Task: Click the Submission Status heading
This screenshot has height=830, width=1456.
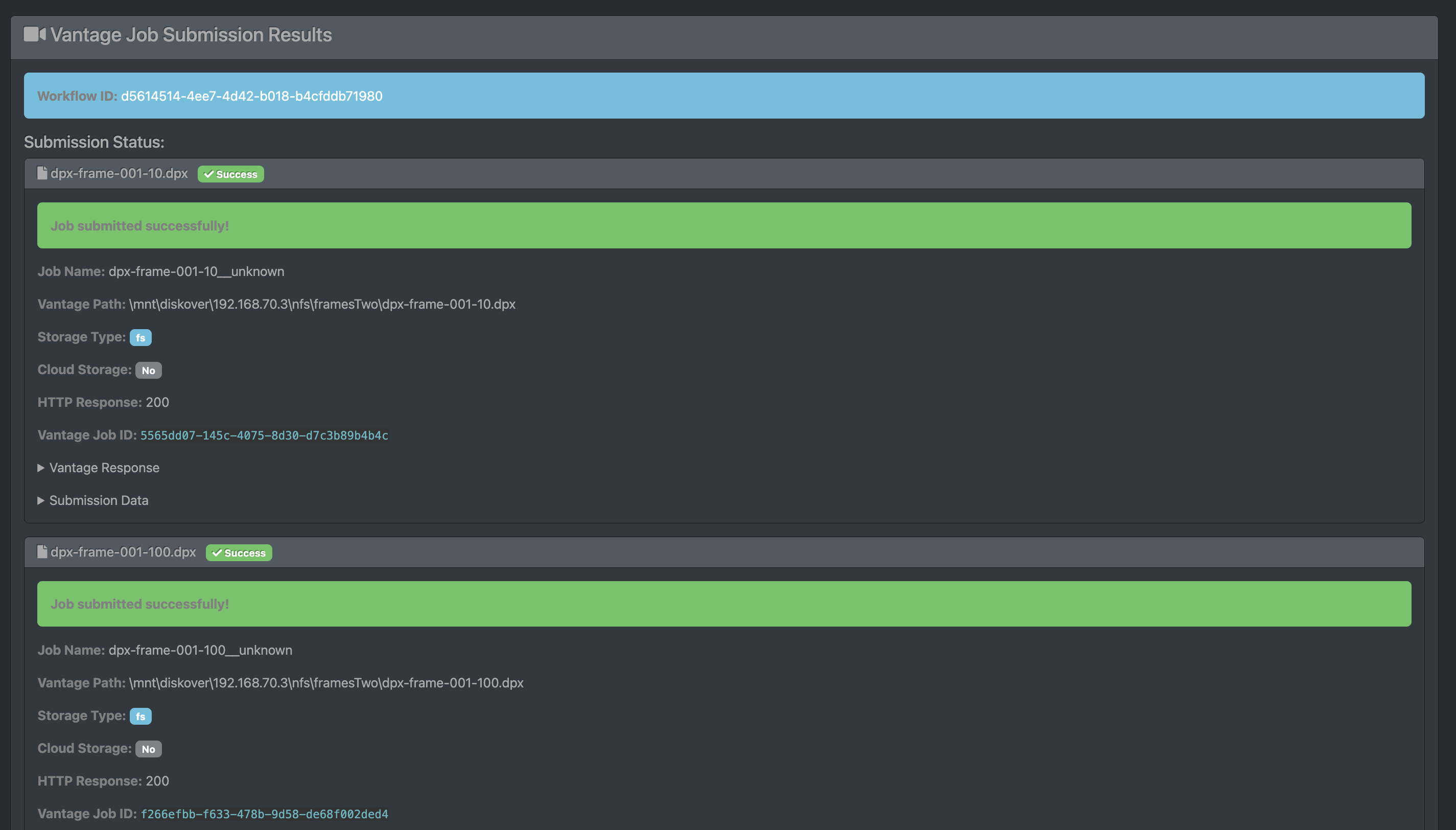Action: tap(94, 142)
